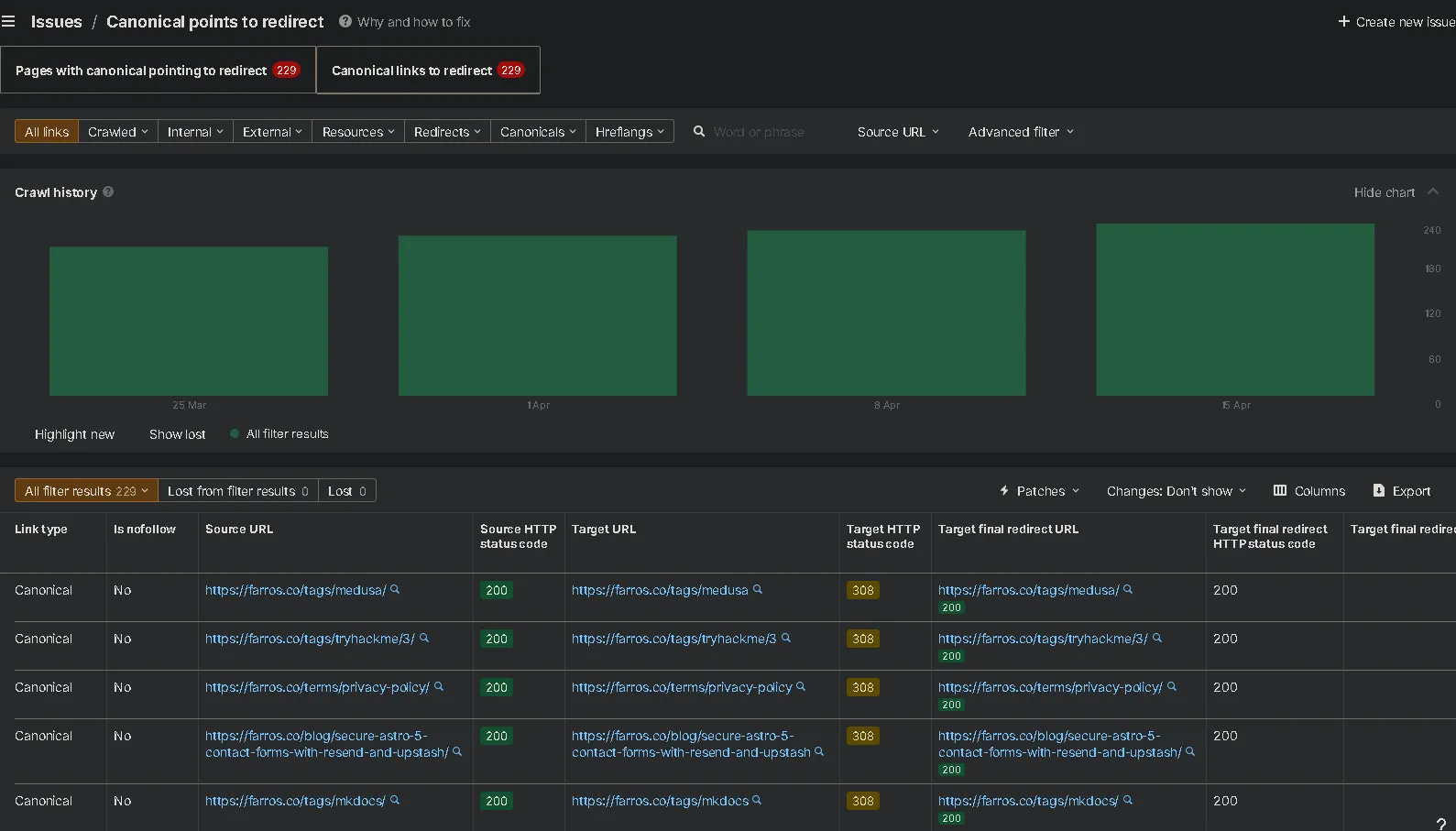Switch to Canonical links to redirect tab
1456x831 pixels.
[427, 71]
